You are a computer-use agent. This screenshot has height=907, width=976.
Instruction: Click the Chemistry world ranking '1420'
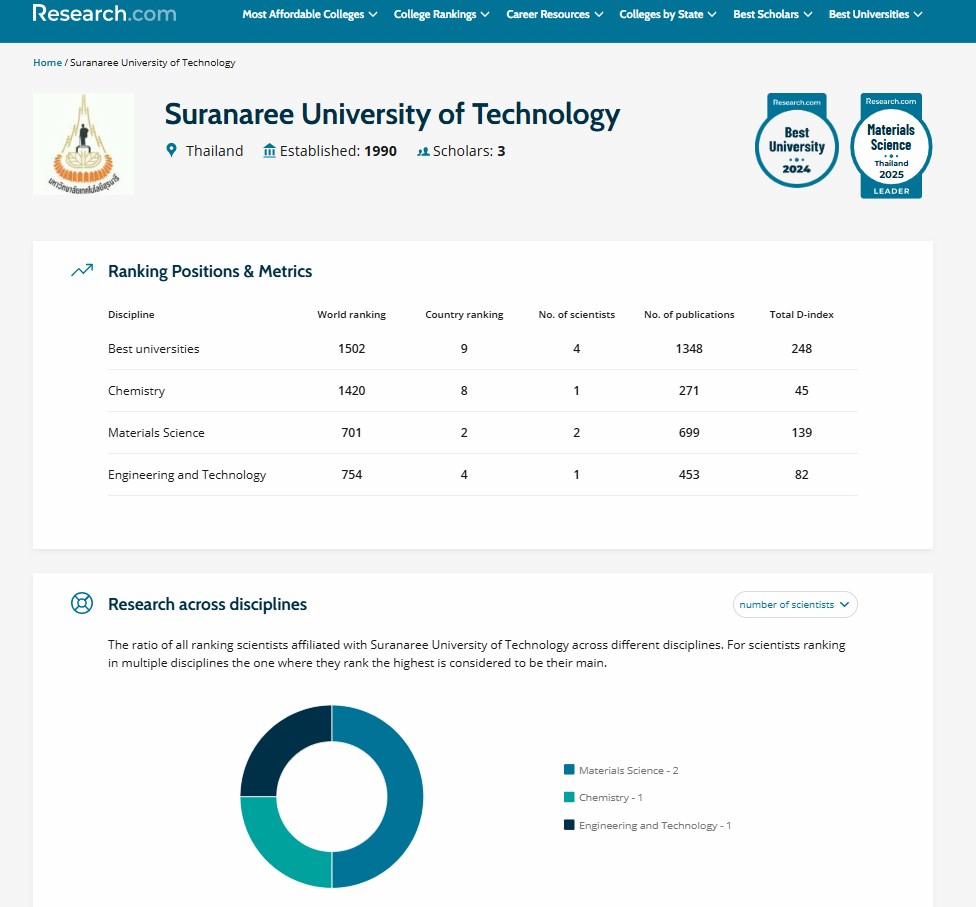pyautogui.click(x=352, y=390)
